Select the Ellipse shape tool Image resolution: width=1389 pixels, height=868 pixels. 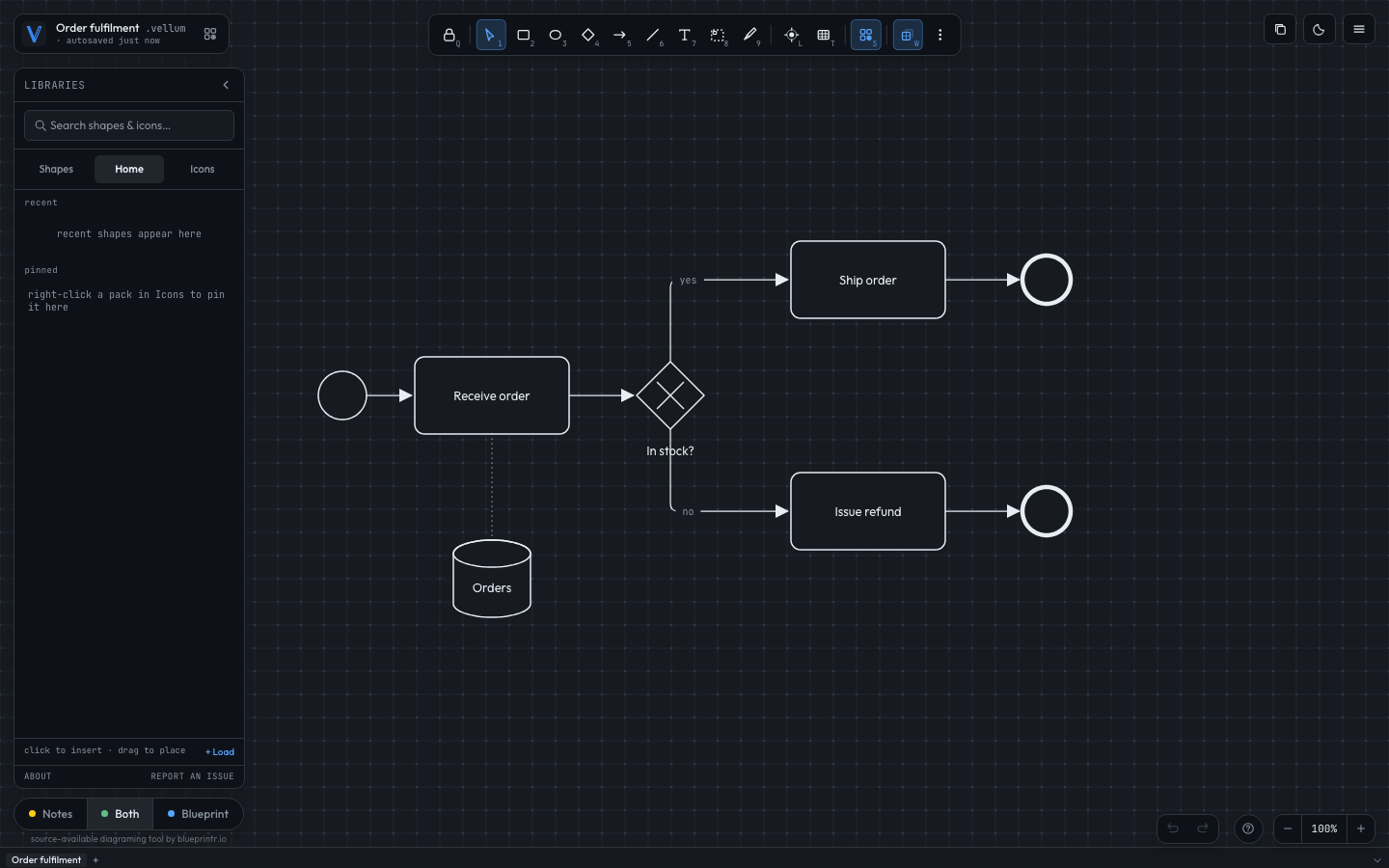click(x=556, y=36)
